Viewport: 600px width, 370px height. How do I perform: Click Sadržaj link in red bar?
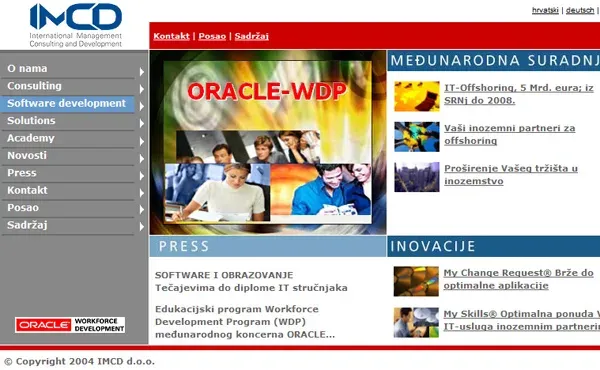pyautogui.click(x=251, y=36)
